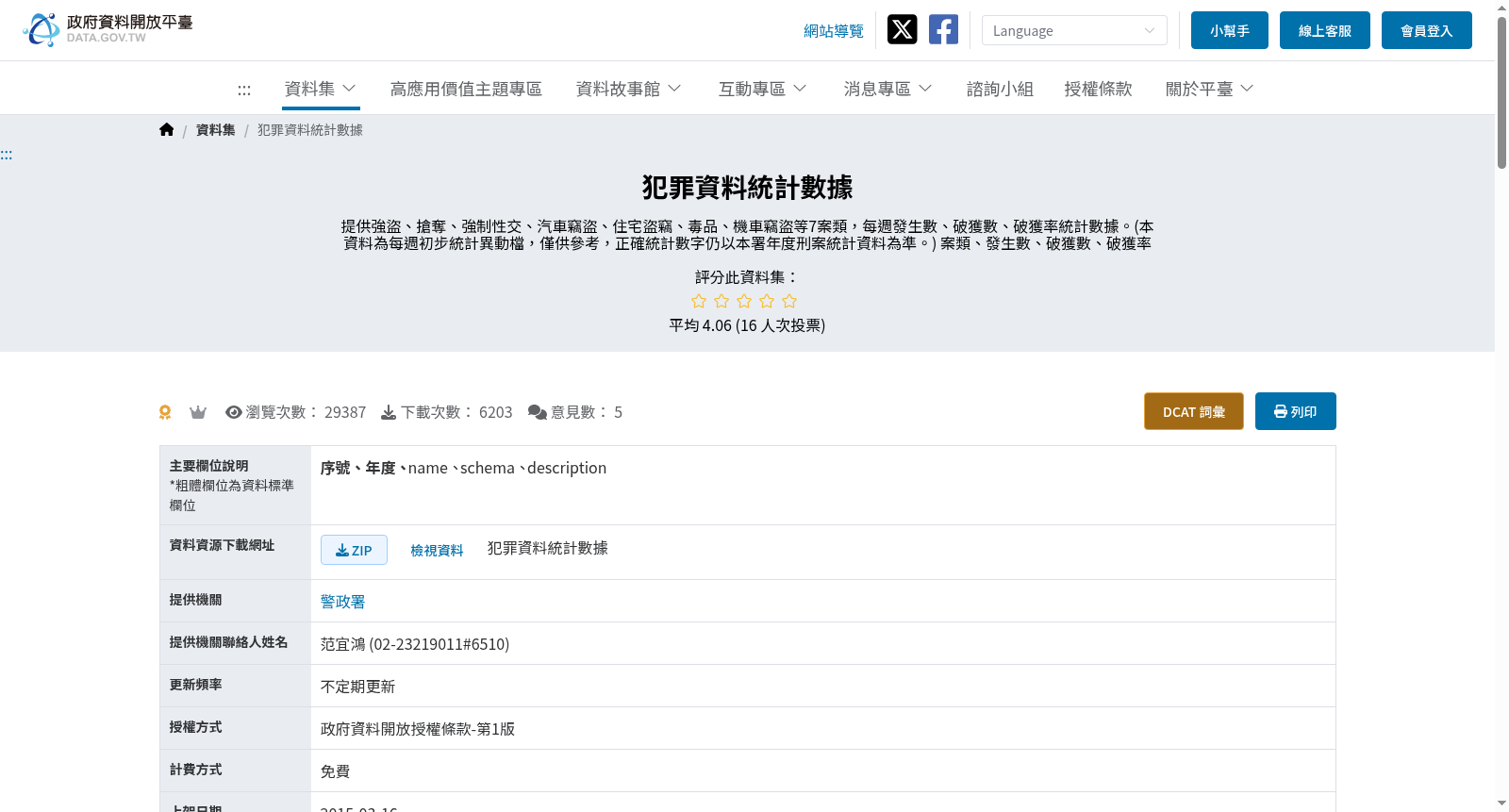The image size is (1509, 812).
Task: Click the DCAT 詞彙 button
Action: [x=1194, y=411]
